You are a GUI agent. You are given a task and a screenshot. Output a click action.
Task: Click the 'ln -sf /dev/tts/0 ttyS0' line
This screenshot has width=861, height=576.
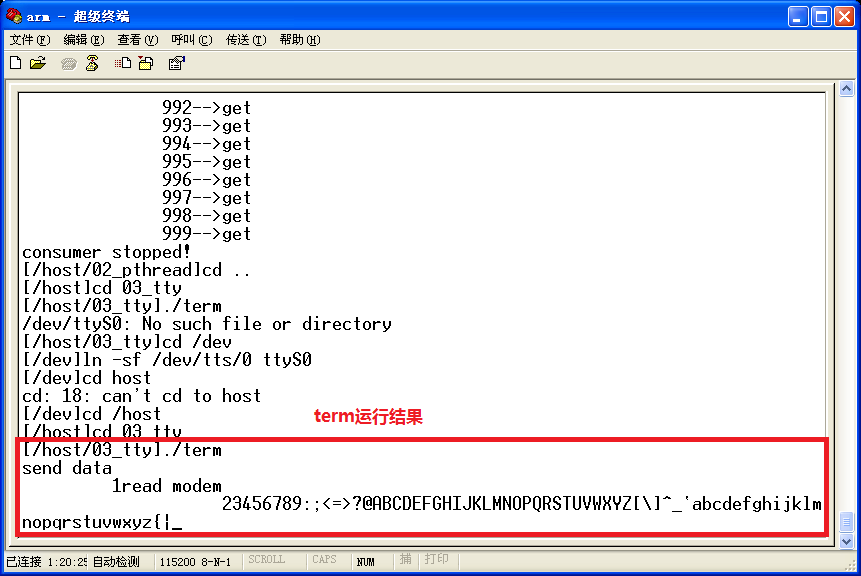coord(167,360)
